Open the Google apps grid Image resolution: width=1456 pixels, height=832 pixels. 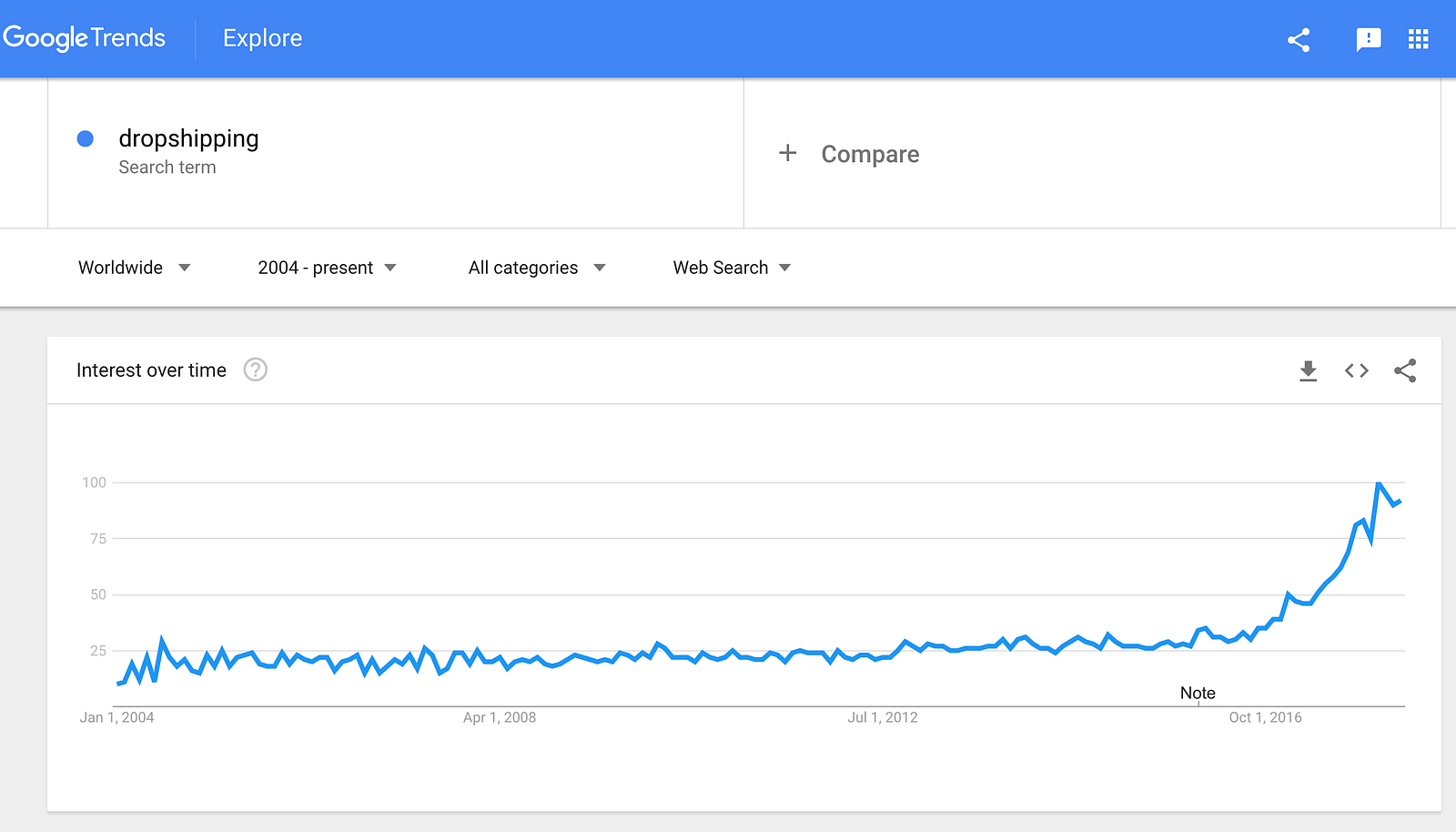pos(1418,39)
